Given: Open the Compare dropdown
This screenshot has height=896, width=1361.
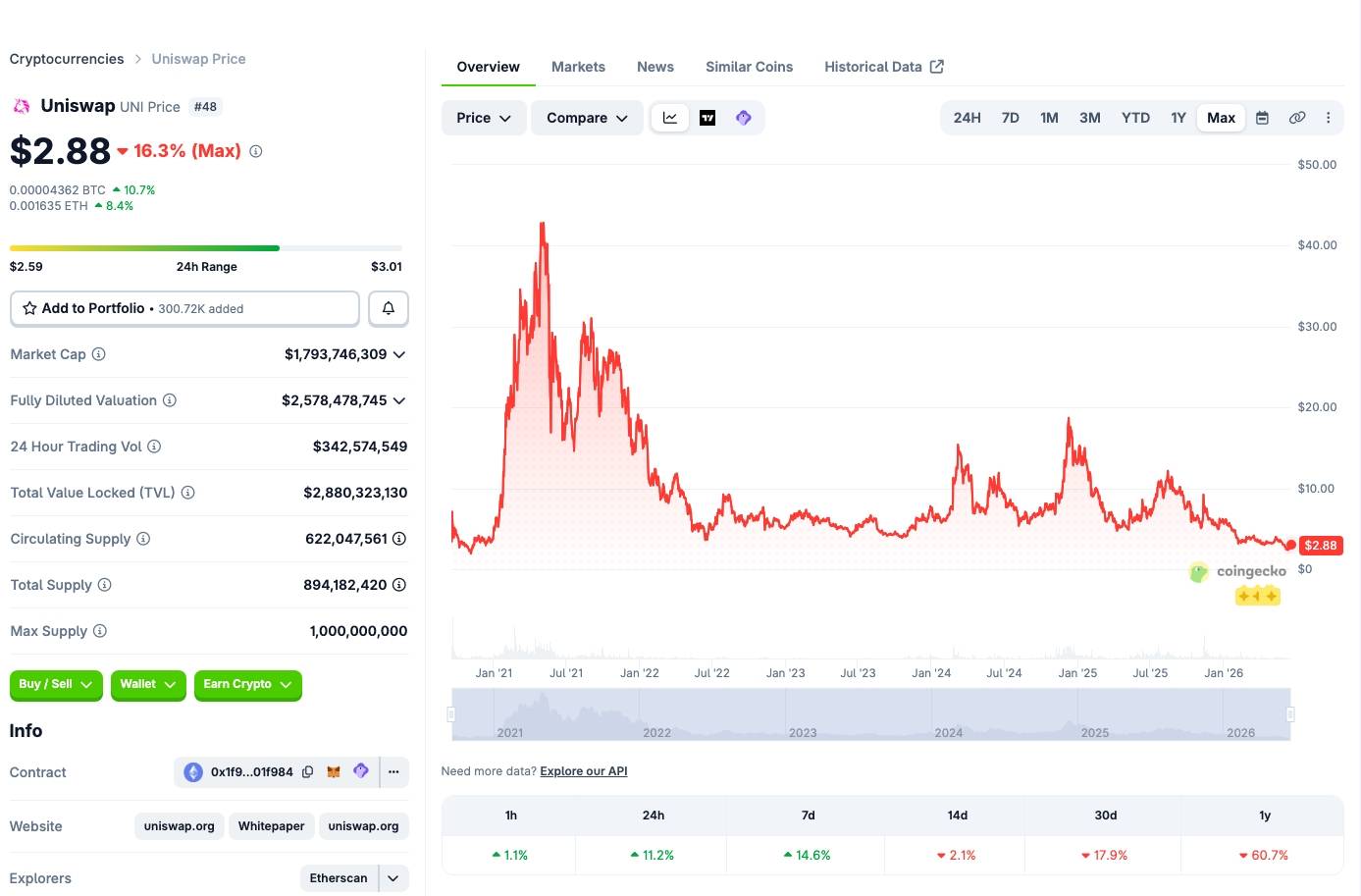Looking at the screenshot, I should (x=587, y=118).
